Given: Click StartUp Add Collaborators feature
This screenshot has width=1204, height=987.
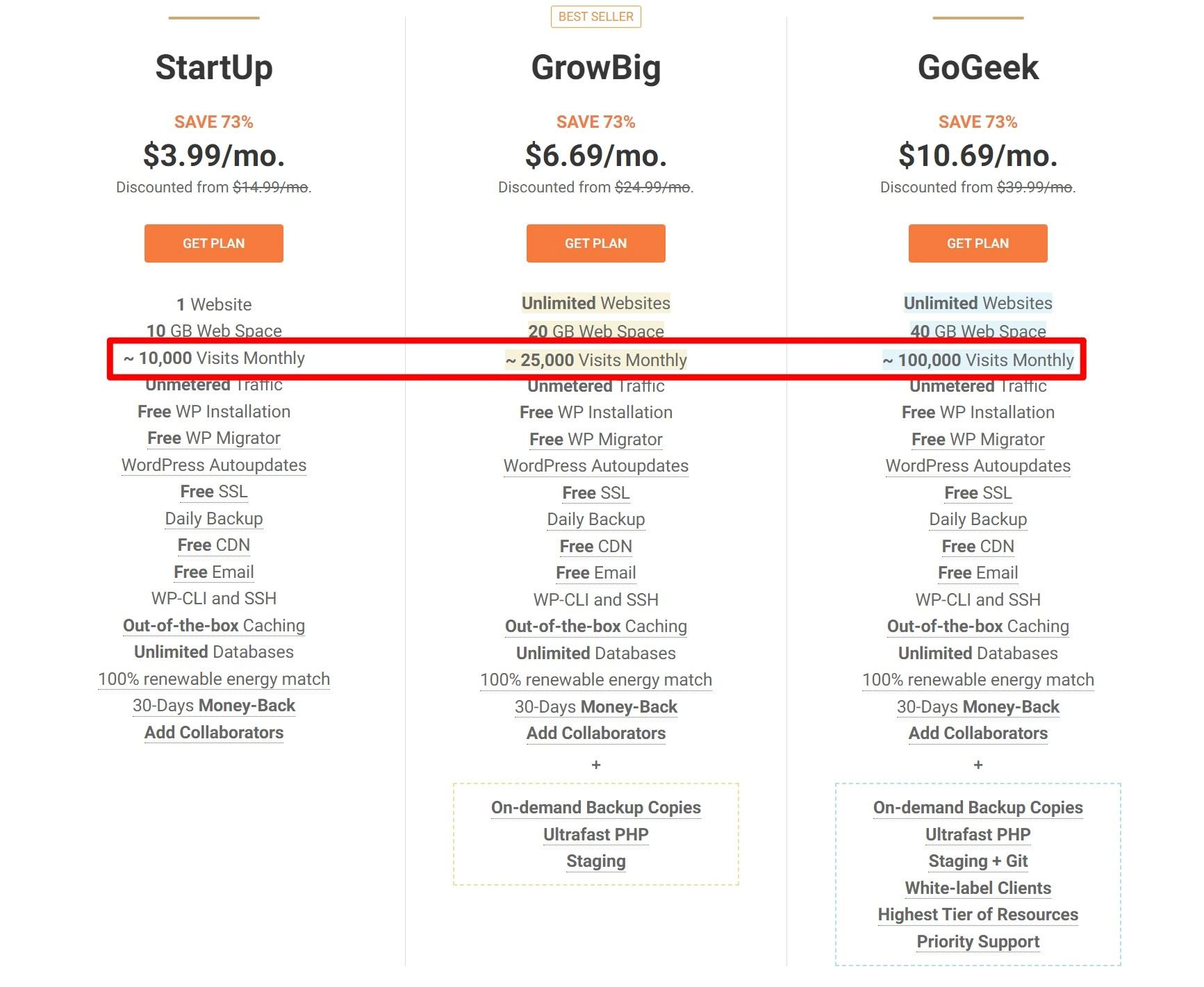Looking at the screenshot, I should coord(214,733).
